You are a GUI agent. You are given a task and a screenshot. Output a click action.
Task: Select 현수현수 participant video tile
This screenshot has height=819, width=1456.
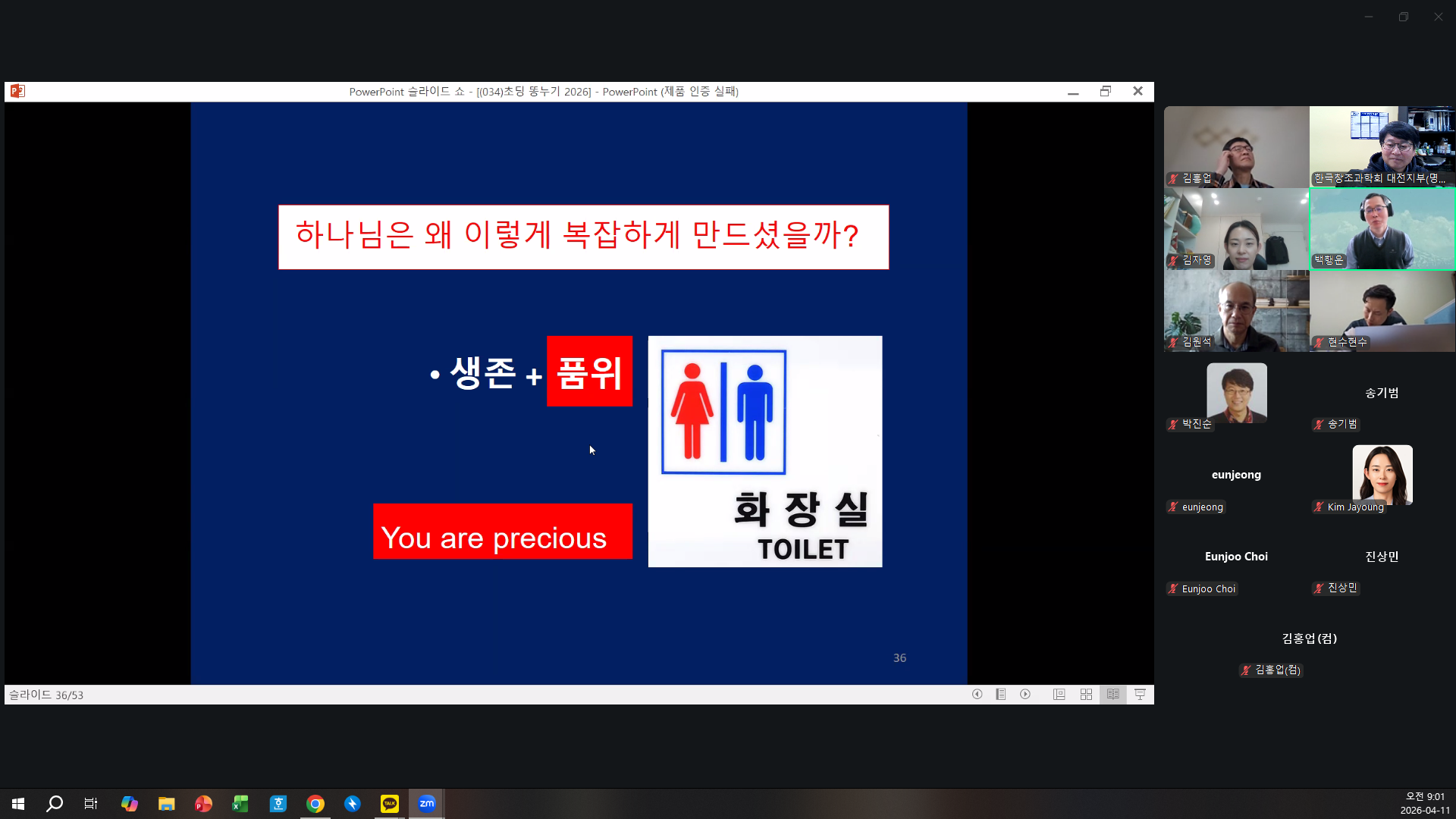click(x=1382, y=311)
